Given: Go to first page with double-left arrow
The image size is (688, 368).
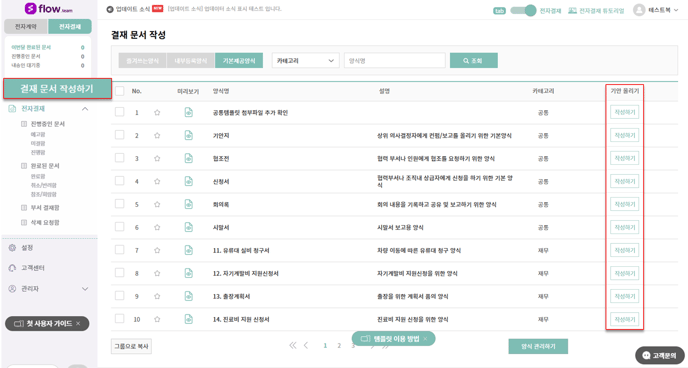Looking at the screenshot, I should (293, 345).
